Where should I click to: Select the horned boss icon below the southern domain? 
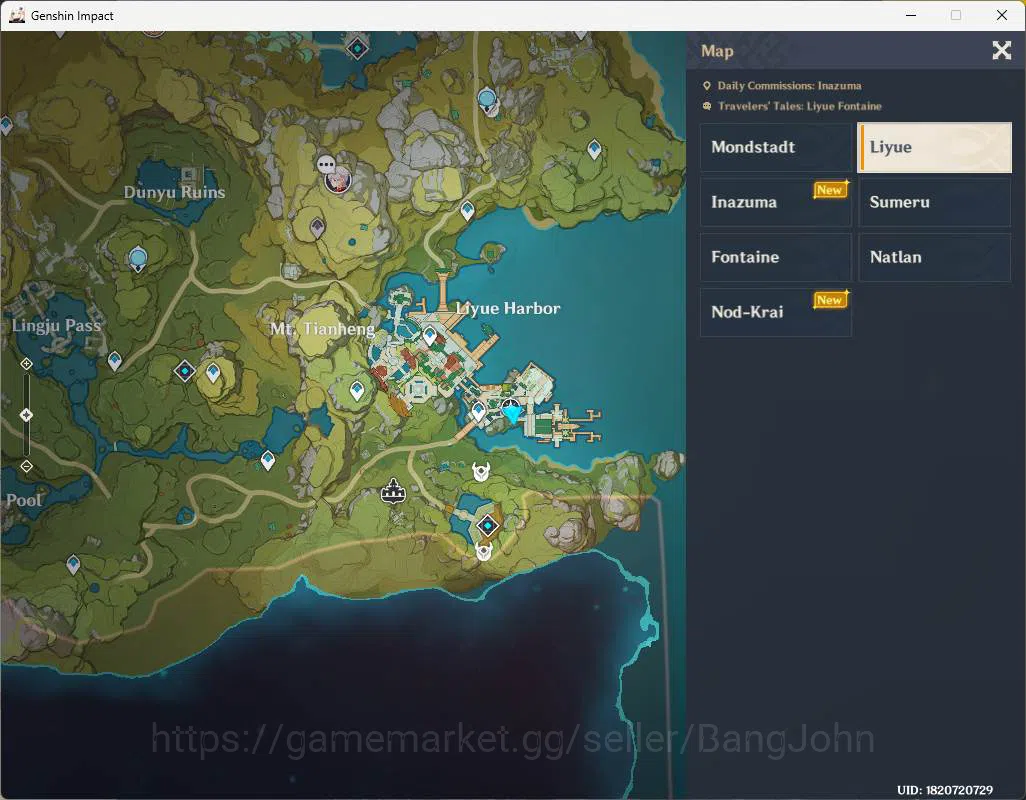(x=484, y=551)
